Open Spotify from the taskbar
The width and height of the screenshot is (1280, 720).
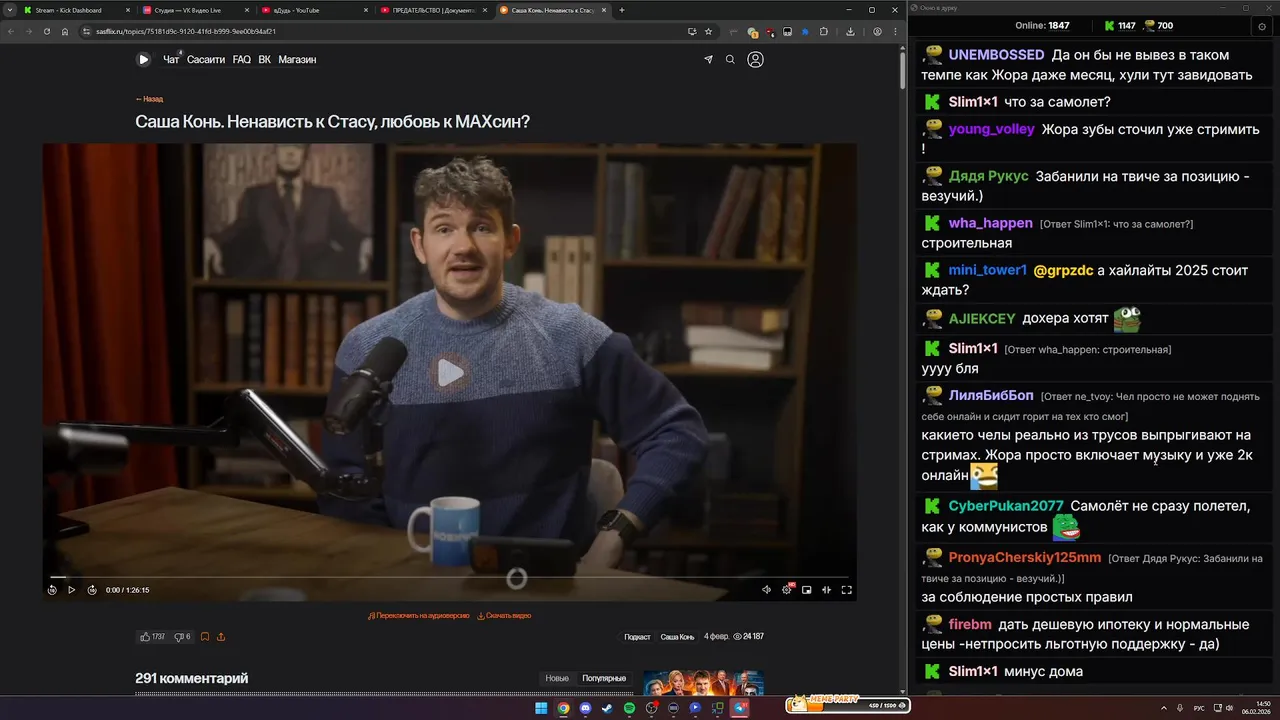coord(629,708)
